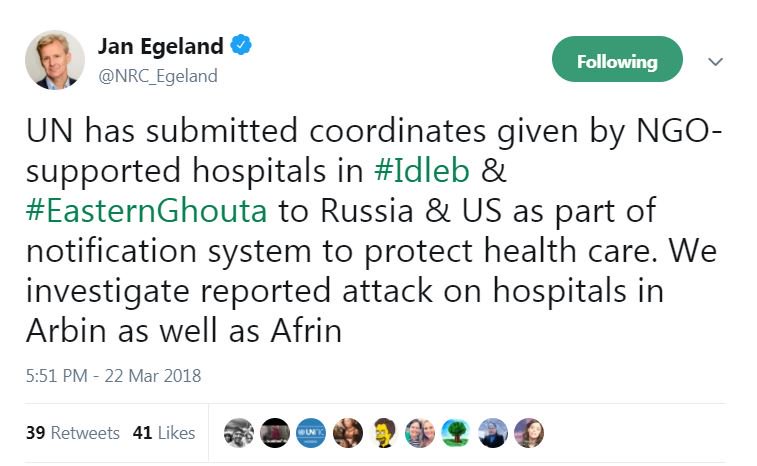Click the avatar right of the tree
The width and height of the screenshot is (757, 466).
(492, 433)
